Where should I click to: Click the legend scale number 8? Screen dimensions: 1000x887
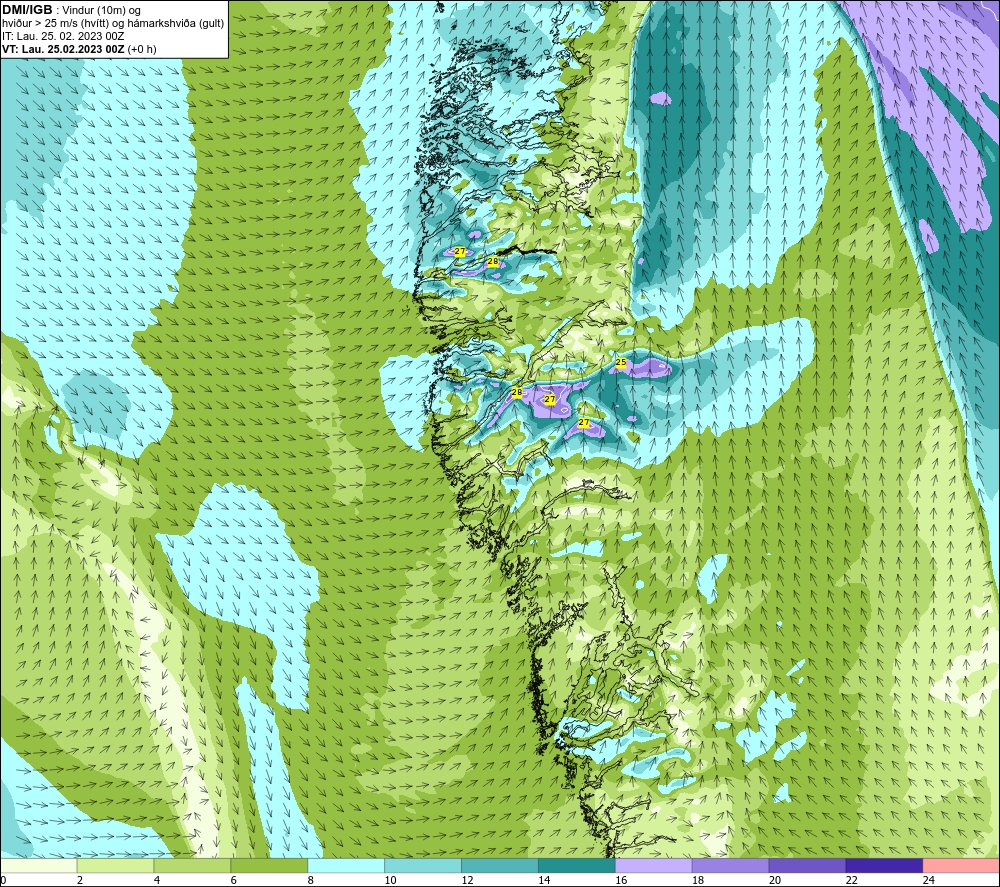pos(311,880)
